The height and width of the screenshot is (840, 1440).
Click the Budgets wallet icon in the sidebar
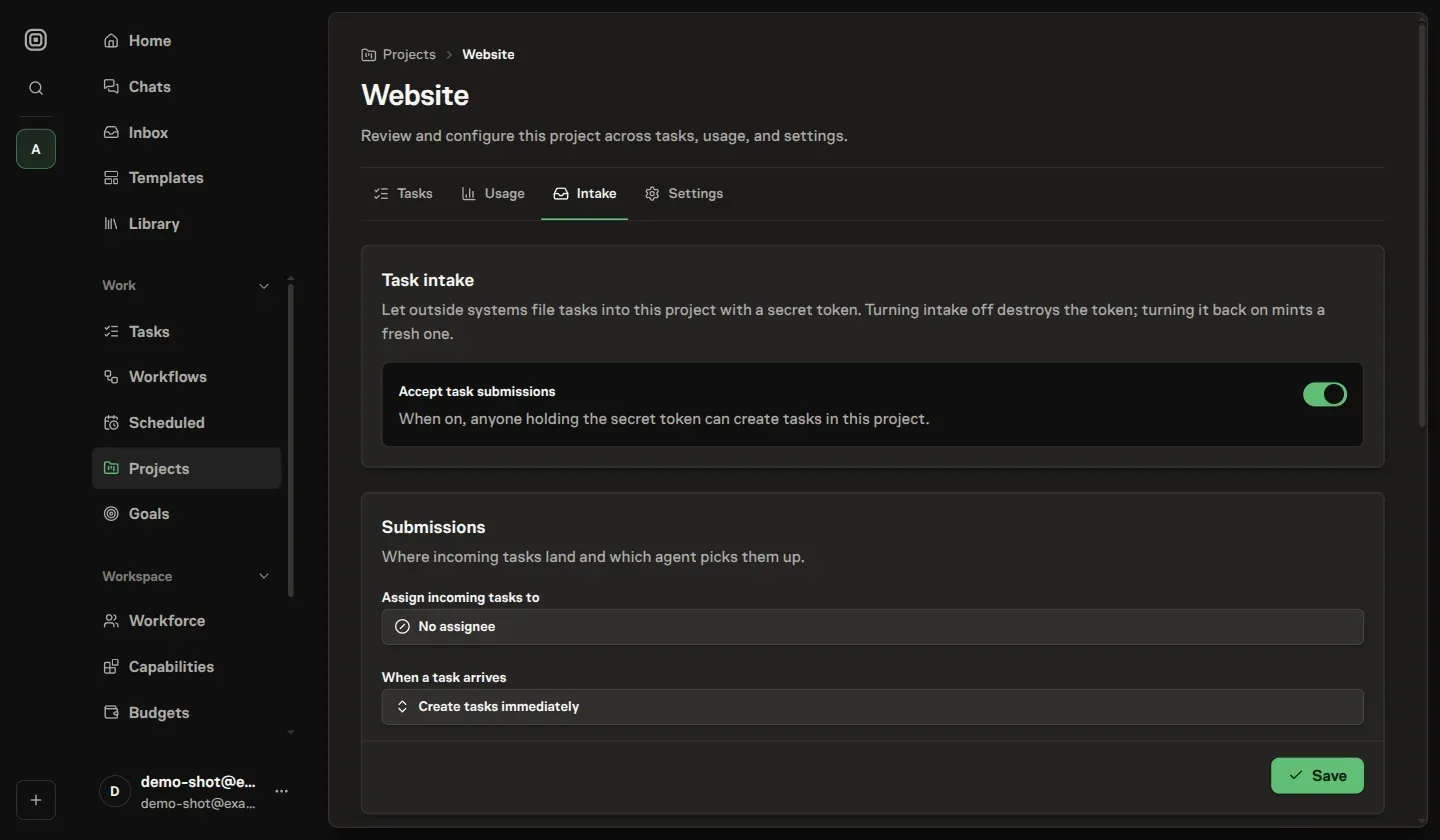[x=111, y=713]
